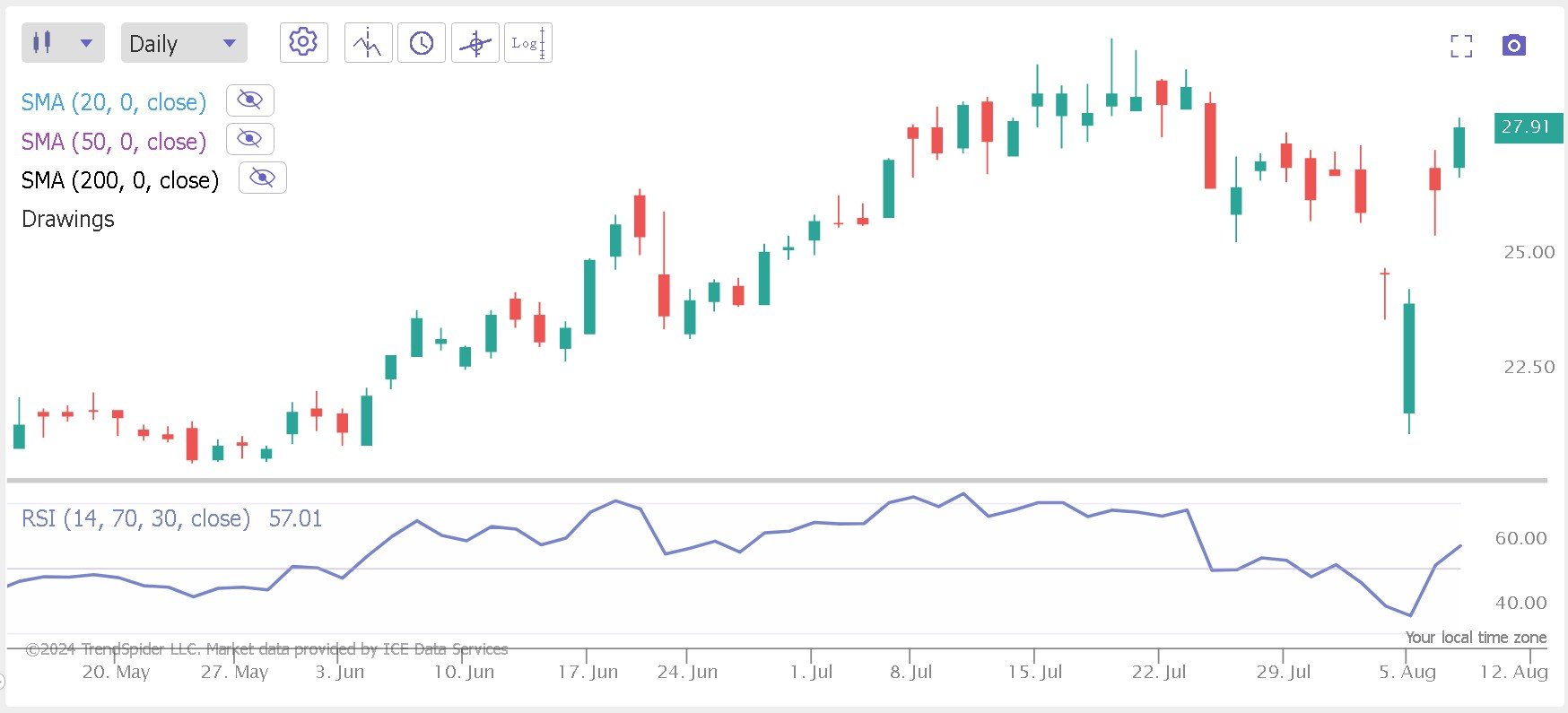Open the Daily timeframe dropdown
Viewport: 1568px width, 713px height.
(x=183, y=43)
